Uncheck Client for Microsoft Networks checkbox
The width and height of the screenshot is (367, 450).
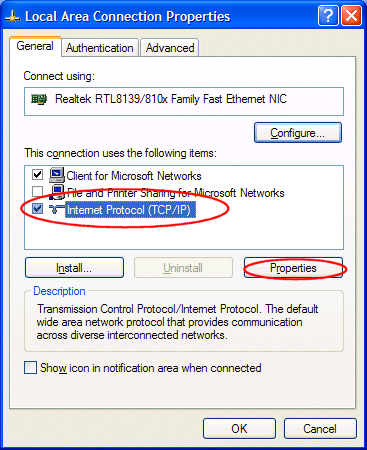[37, 174]
